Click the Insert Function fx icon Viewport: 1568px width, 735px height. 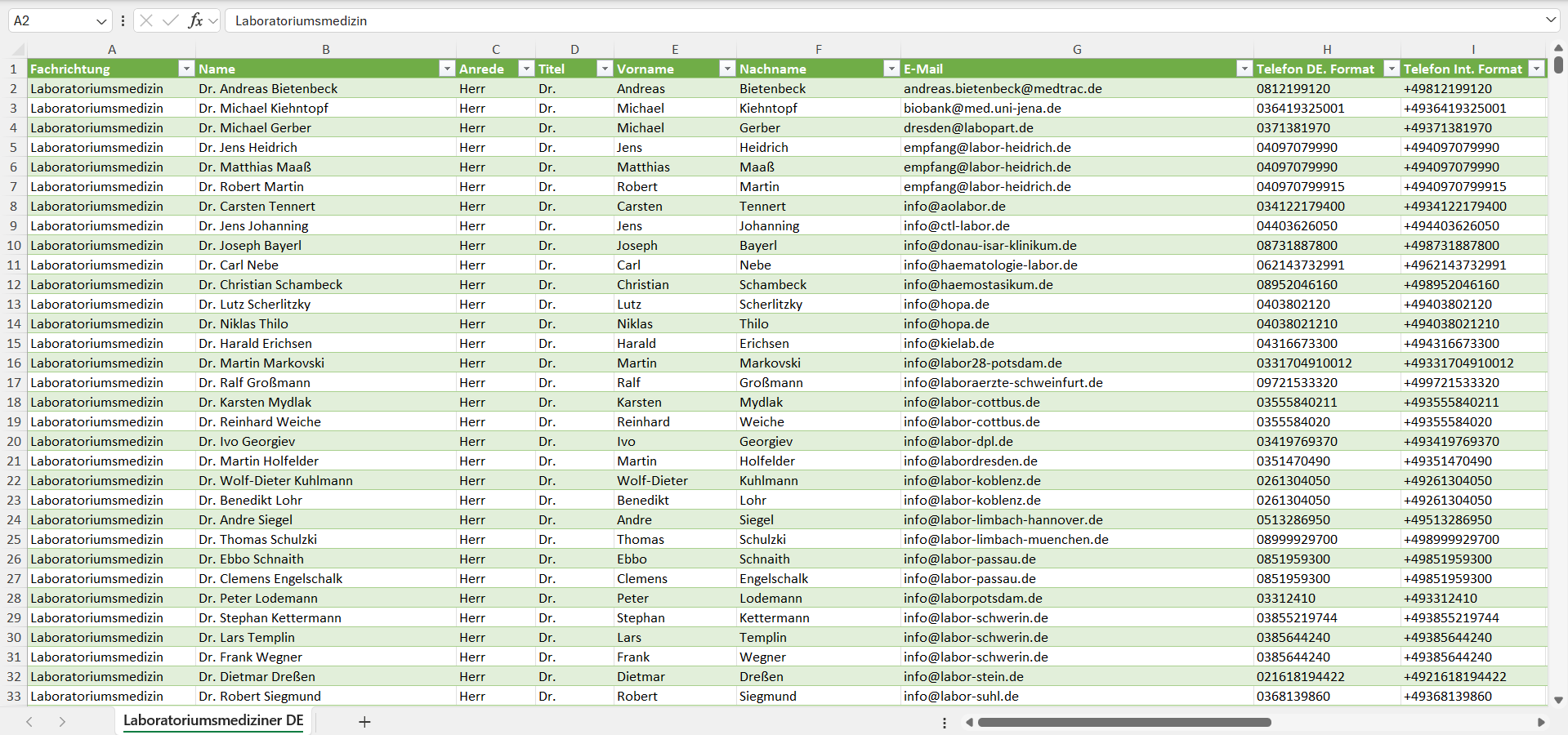coord(195,20)
